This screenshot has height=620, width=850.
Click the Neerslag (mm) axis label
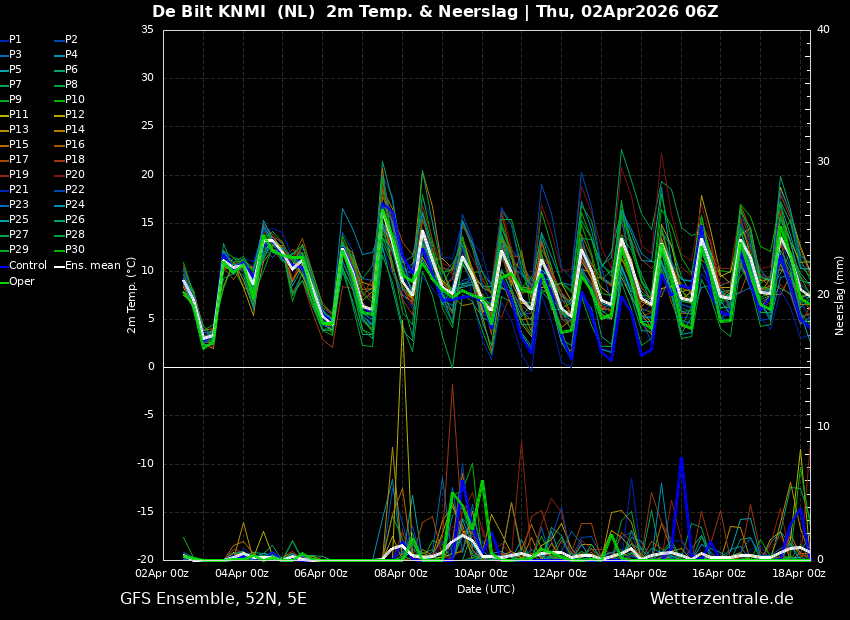tap(840, 295)
